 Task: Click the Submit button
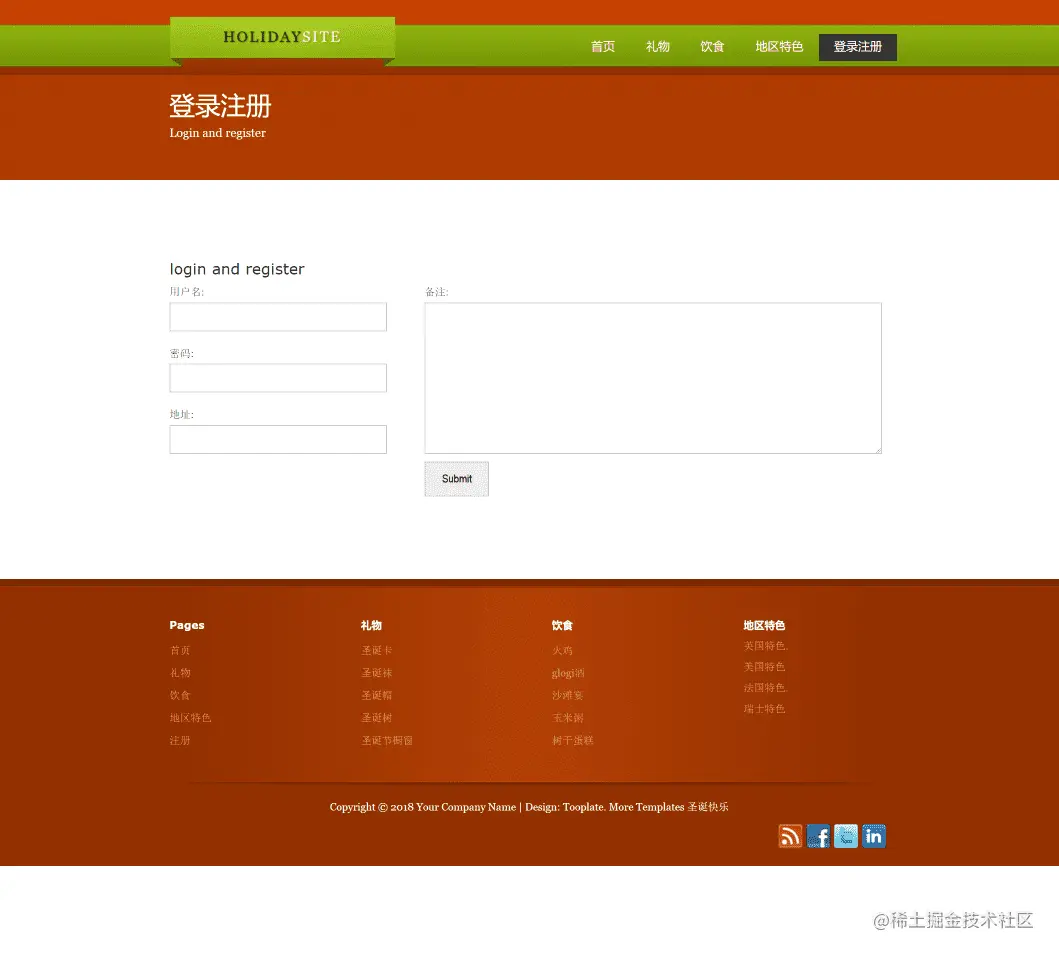tap(457, 479)
